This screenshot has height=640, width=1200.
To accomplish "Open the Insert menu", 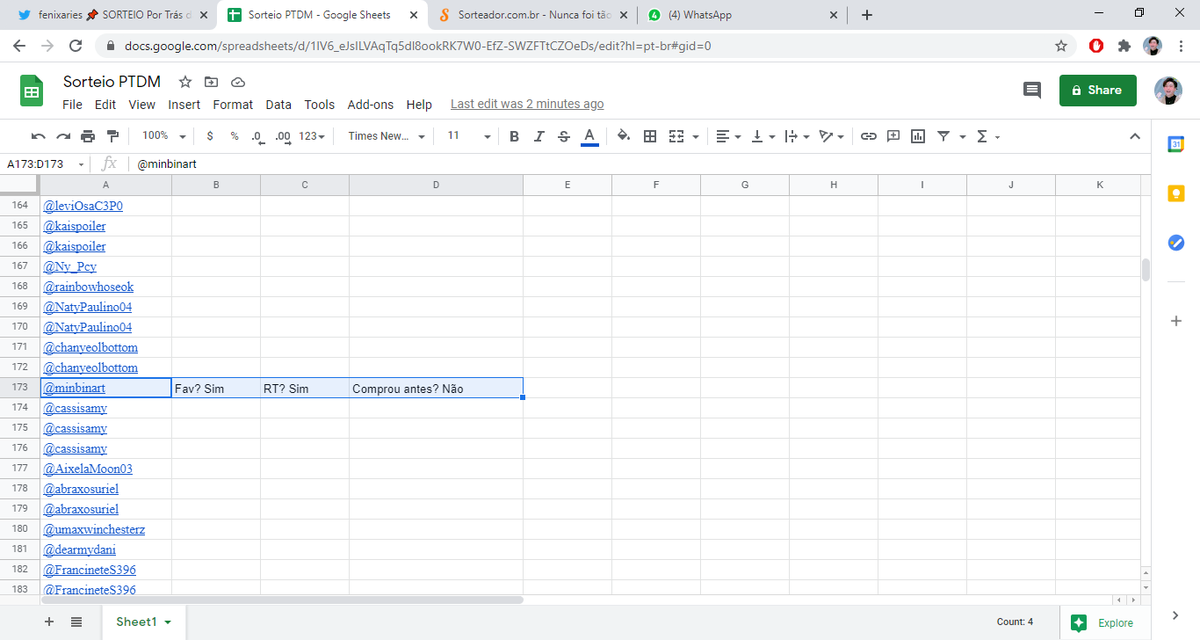I will (184, 104).
